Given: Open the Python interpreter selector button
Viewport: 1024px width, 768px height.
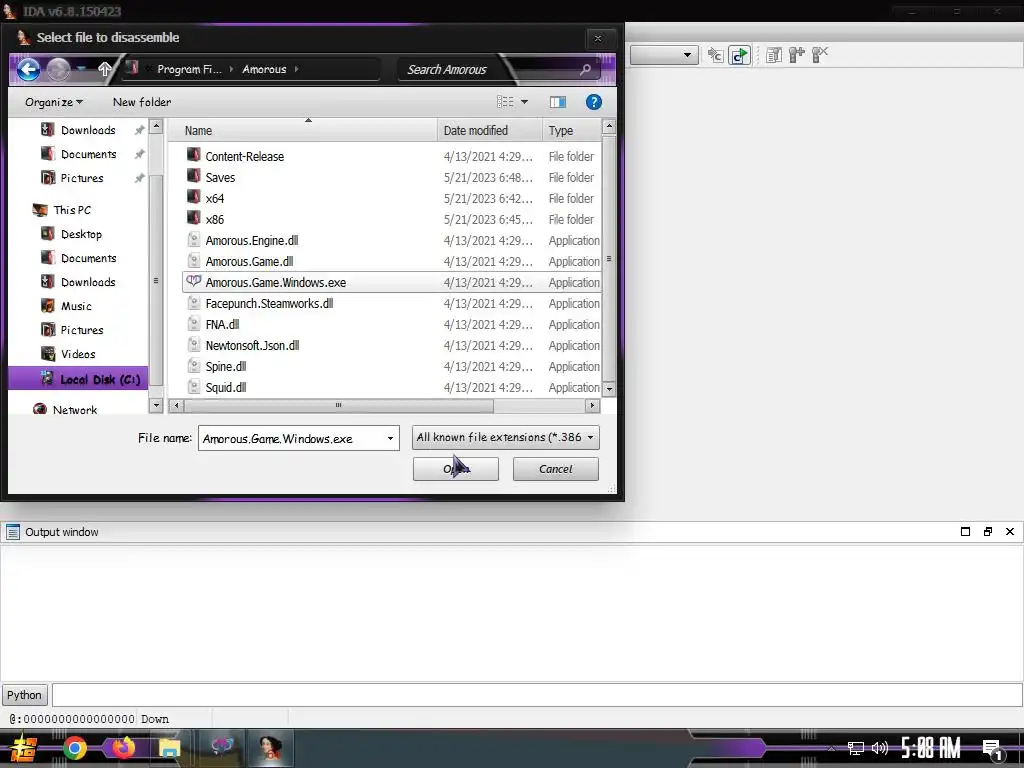Looking at the screenshot, I should point(24,695).
